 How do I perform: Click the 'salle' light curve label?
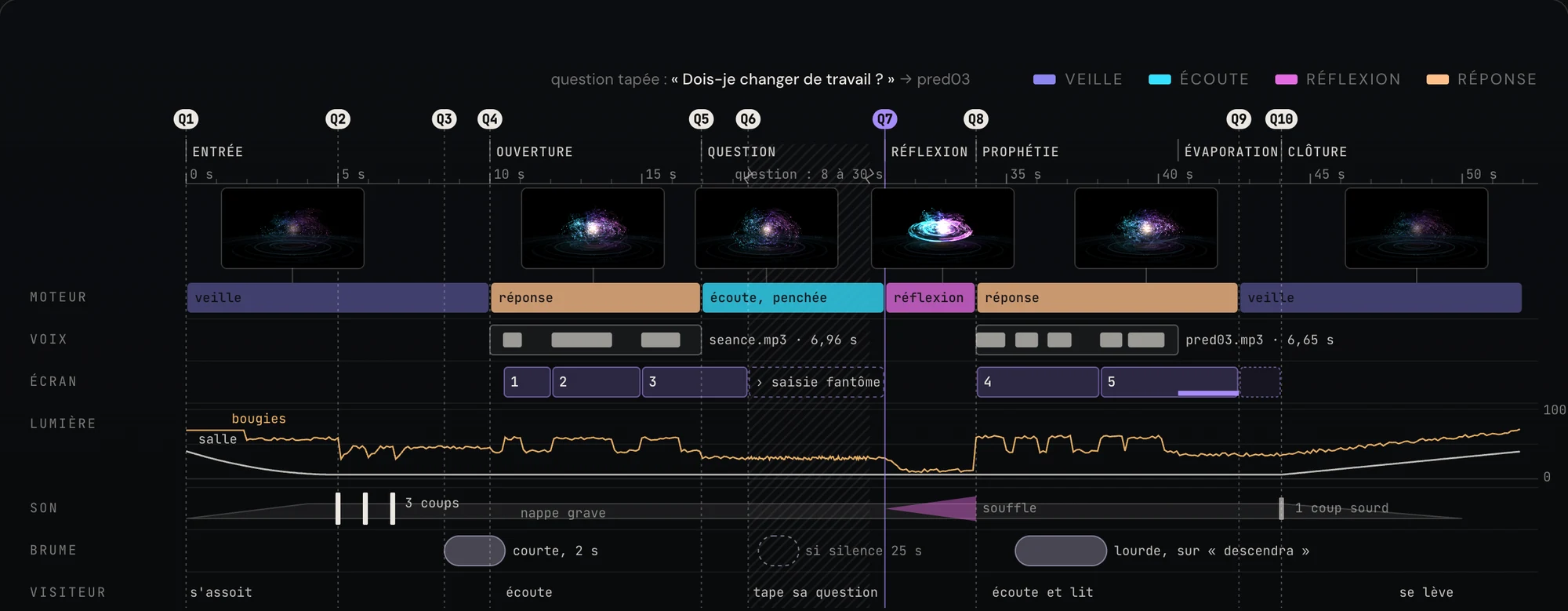coord(217,439)
